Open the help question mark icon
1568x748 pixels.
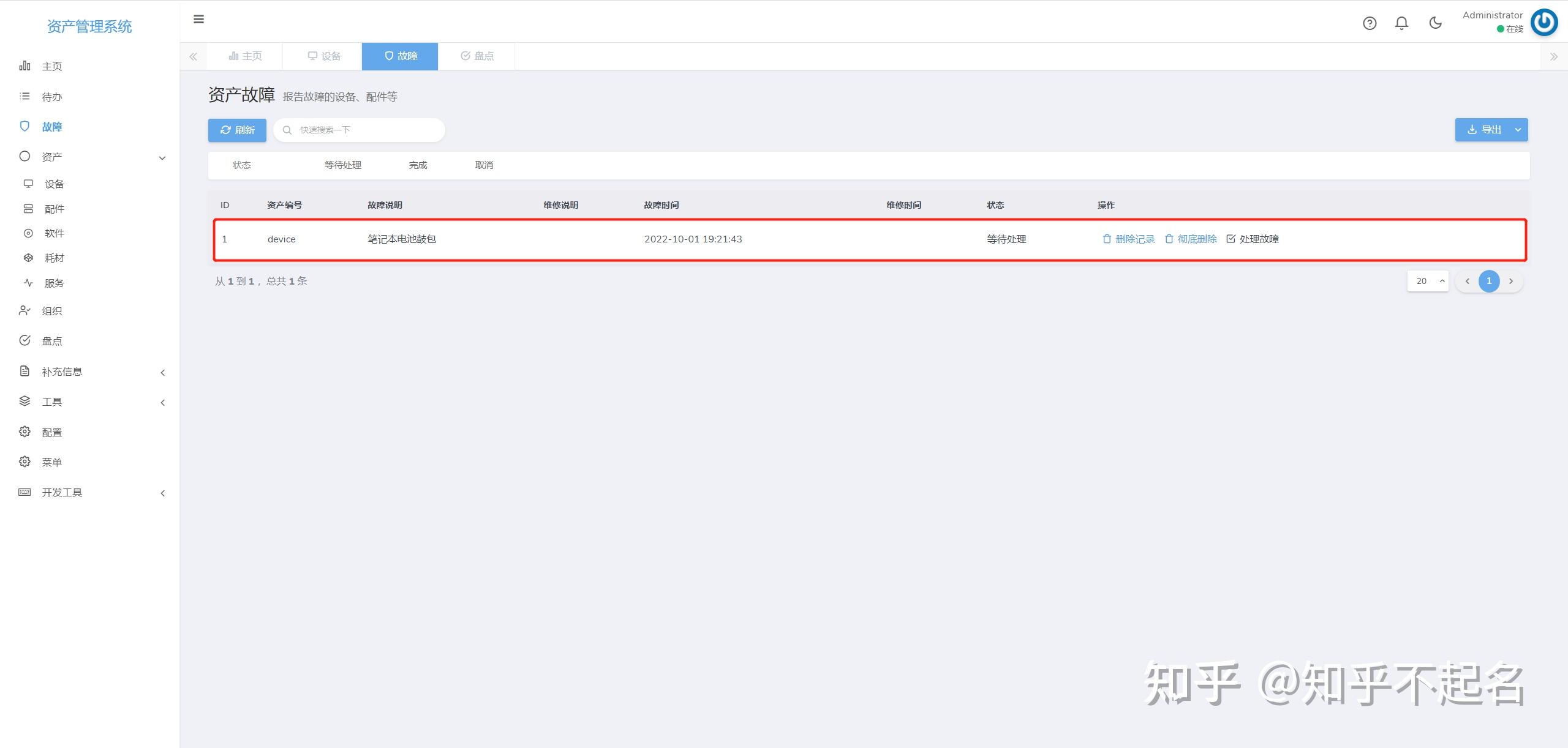pyautogui.click(x=1370, y=23)
